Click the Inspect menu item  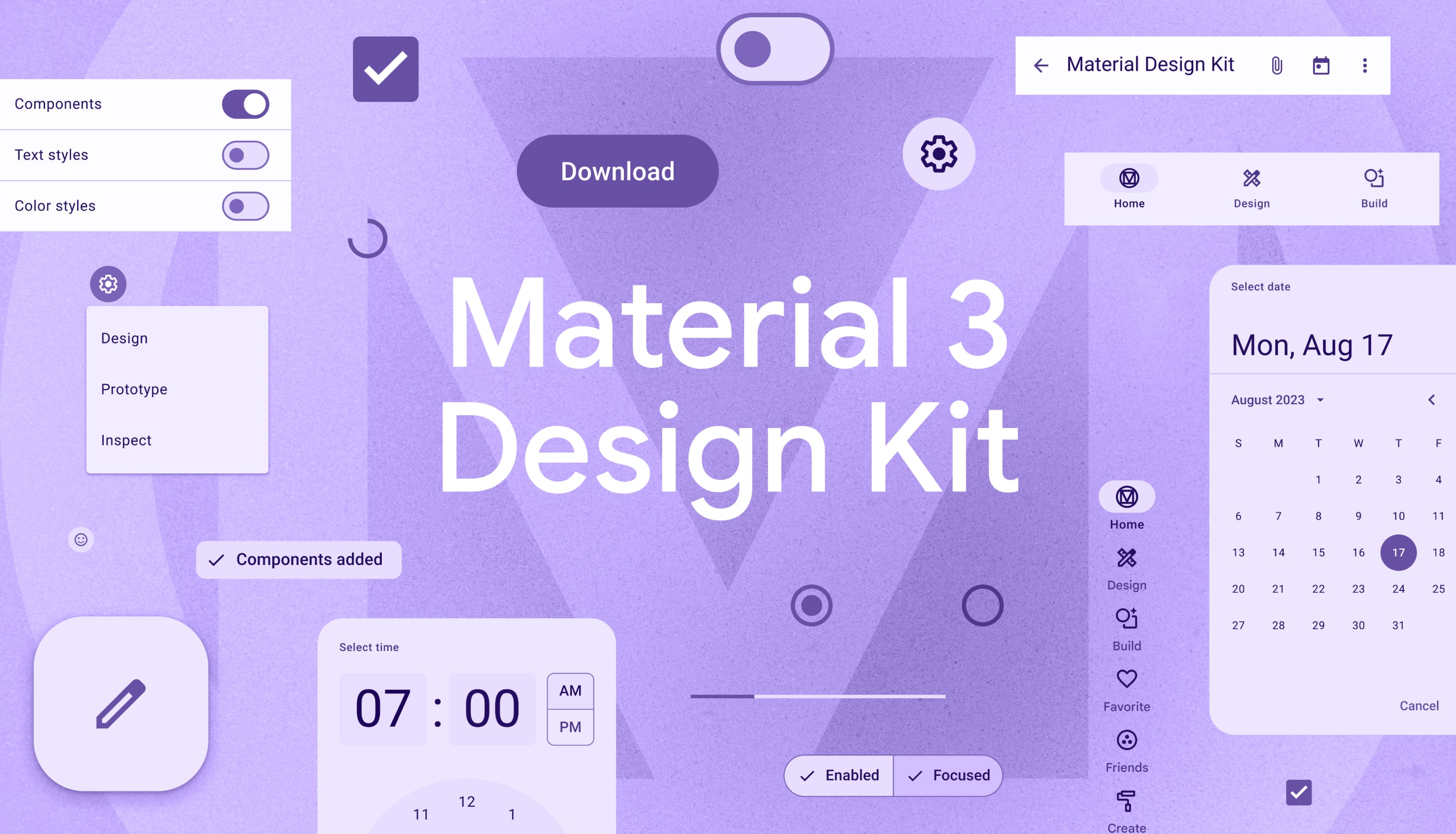point(126,440)
